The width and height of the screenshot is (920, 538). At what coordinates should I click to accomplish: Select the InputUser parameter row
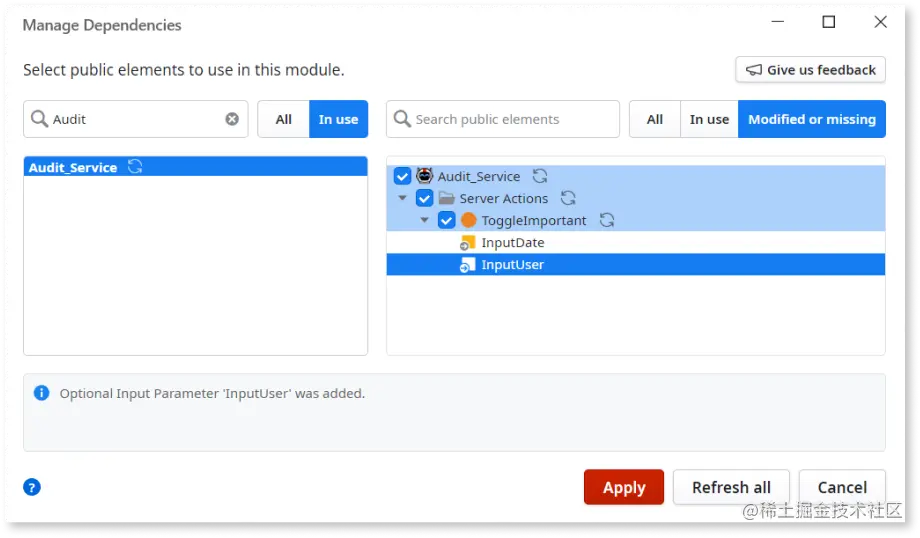tap(636, 265)
